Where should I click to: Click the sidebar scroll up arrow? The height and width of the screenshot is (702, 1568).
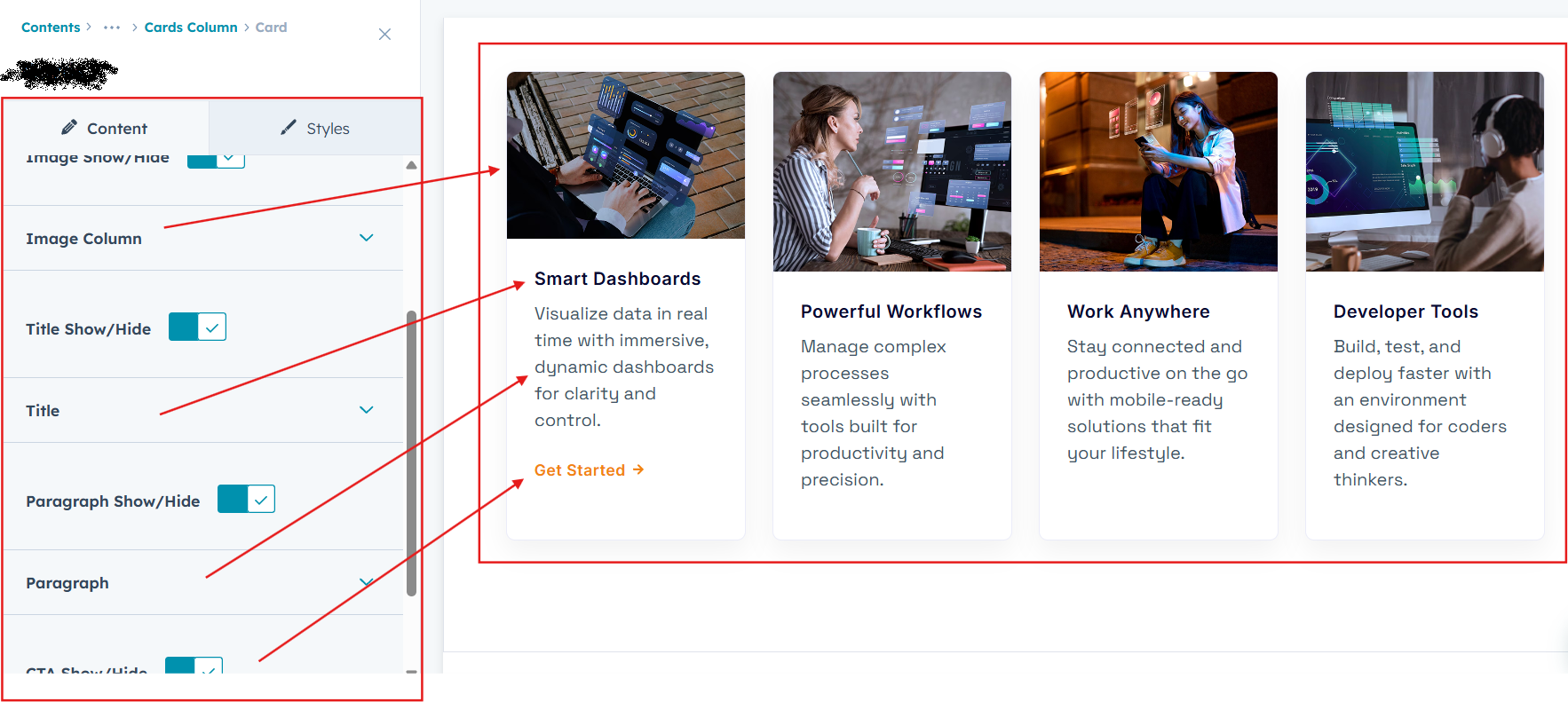[411, 165]
